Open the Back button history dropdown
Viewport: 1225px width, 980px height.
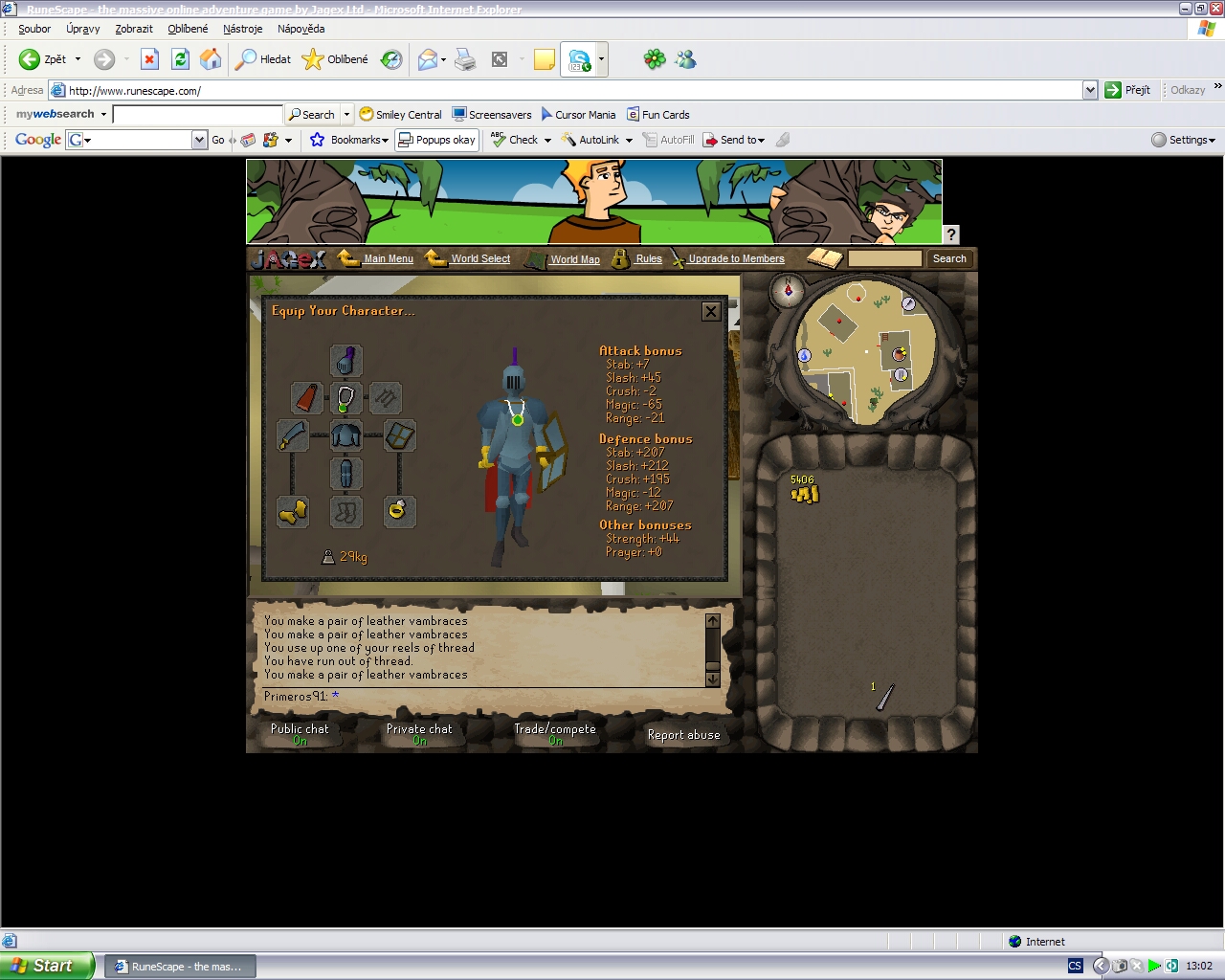point(78,59)
